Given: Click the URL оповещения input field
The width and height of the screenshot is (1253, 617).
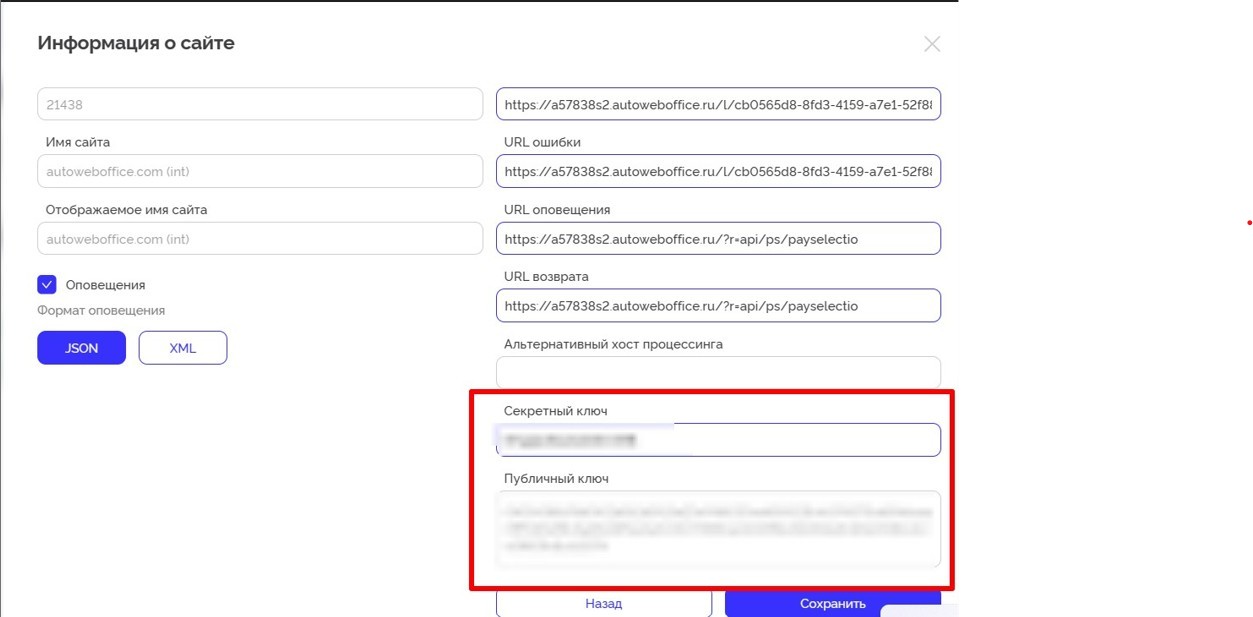Looking at the screenshot, I should tap(718, 239).
